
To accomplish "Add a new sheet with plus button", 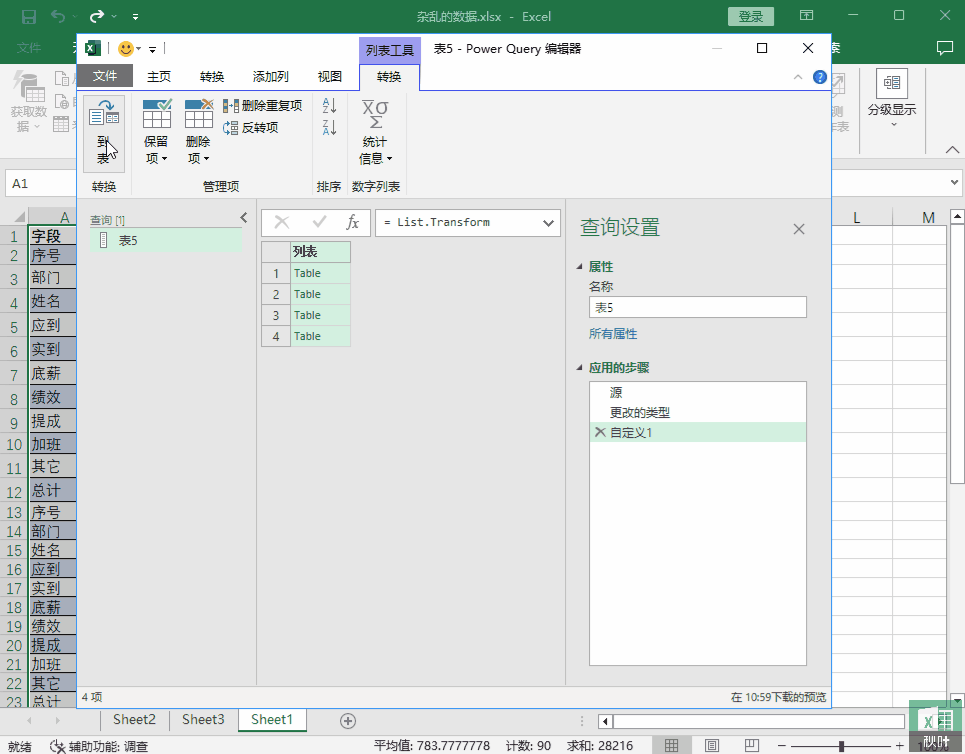I will [x=348, y=721].
